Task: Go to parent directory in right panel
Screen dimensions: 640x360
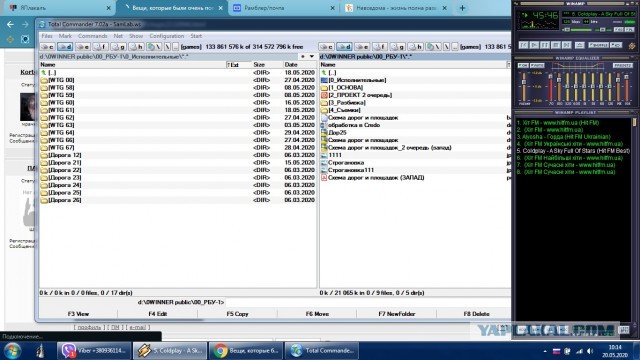Action: click(x=454, y=47)
